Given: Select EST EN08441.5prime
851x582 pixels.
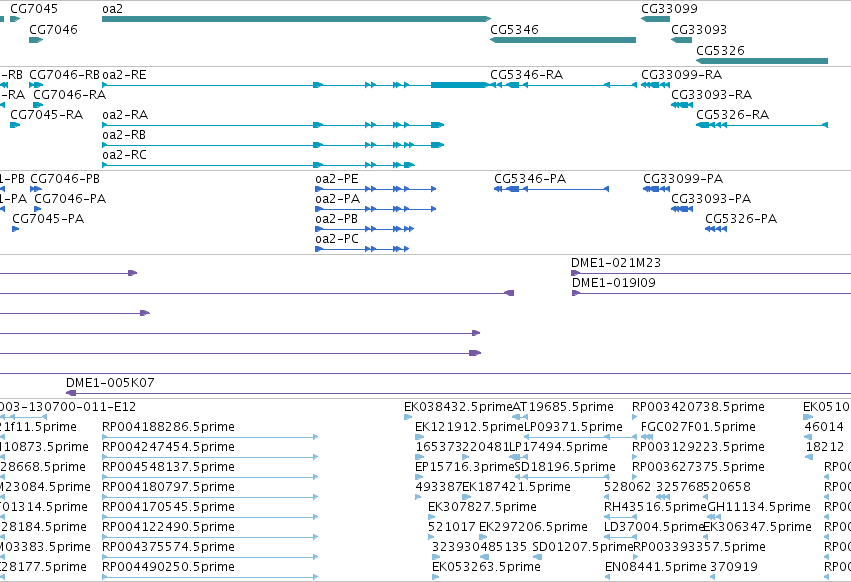Looking at the screenshot, I should 656,568.
